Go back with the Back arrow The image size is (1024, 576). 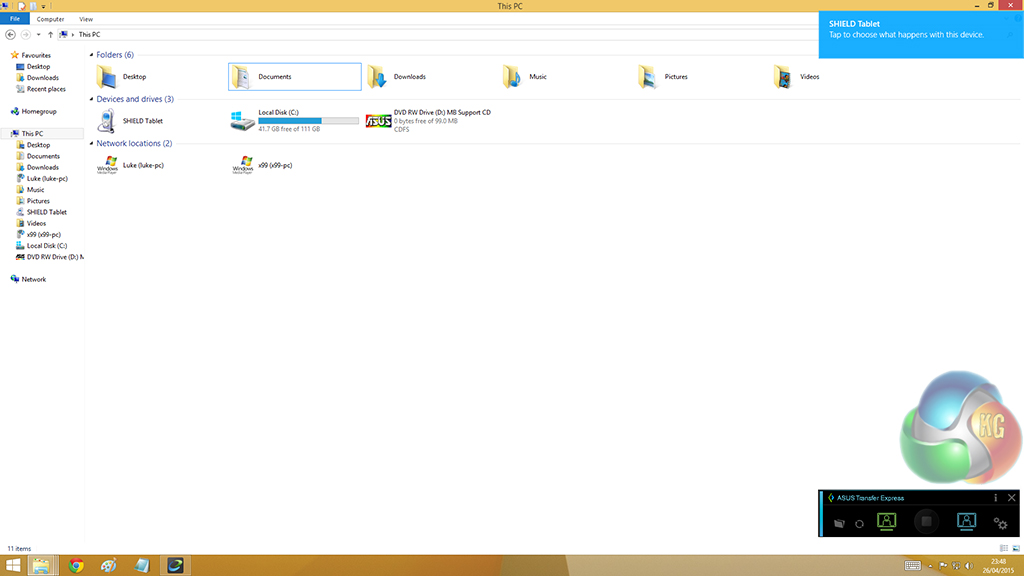[10, 35]
